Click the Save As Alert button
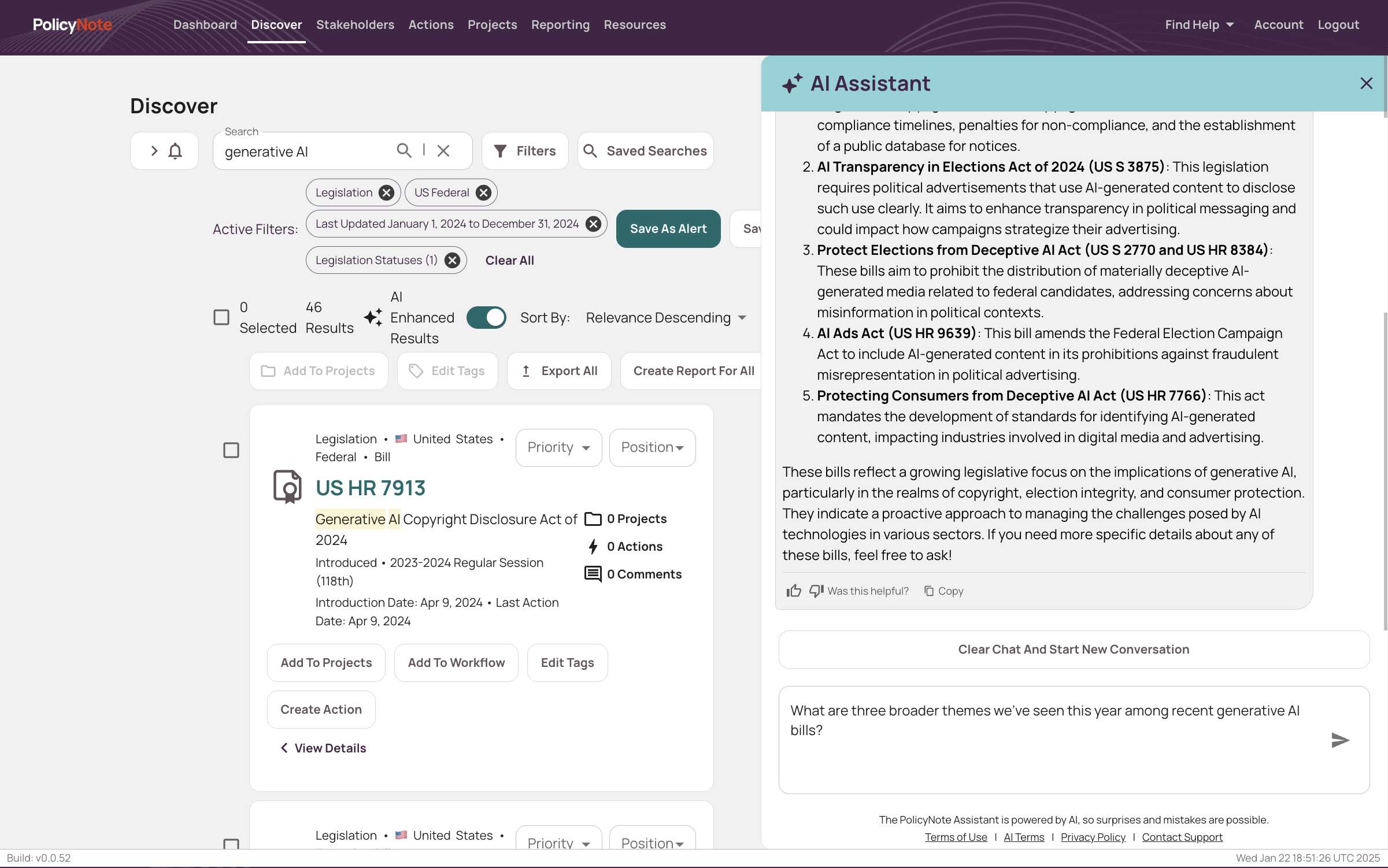The width and height of the screenshot is (1388, 868). (x=668, y=229)
